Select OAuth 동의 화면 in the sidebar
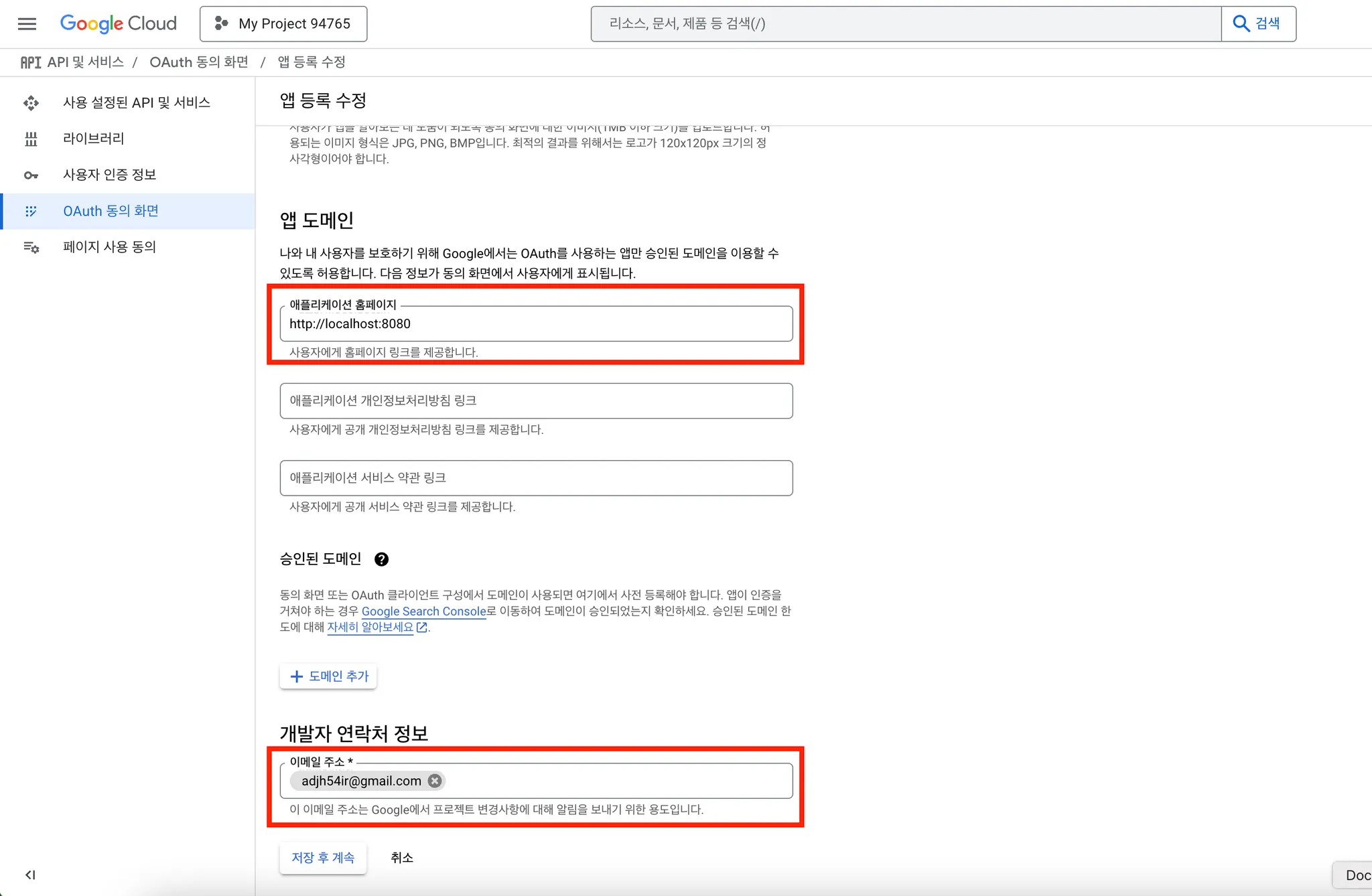The height and width of the screenshot is (896, 1372). click(x=111, y=211)
